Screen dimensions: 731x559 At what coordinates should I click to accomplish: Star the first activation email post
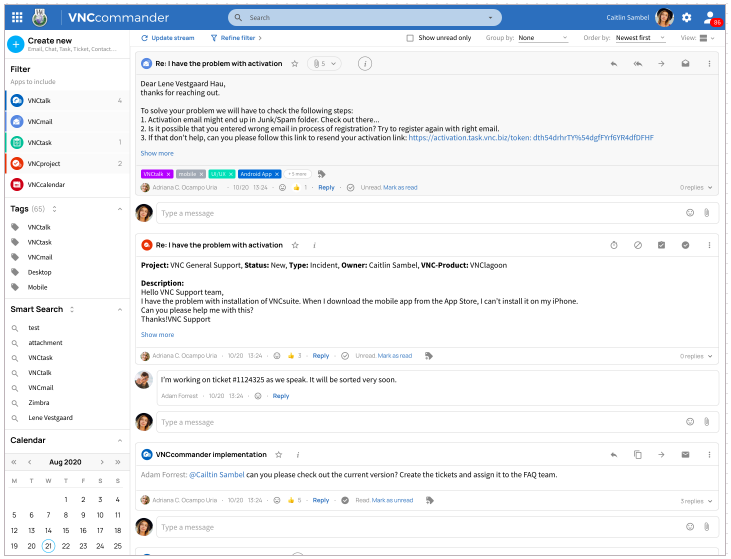coord(294,63)
